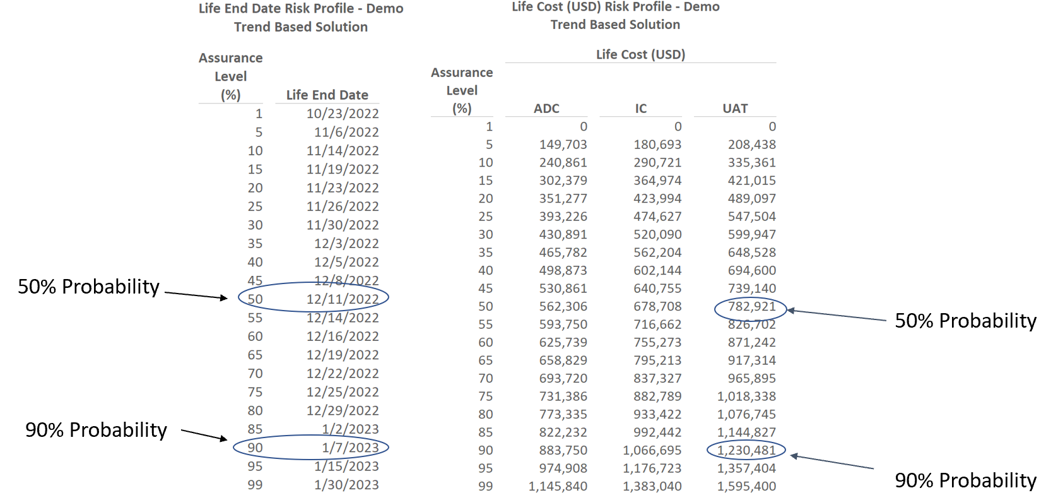The width and height of the screenshot is (1046, 500).
Task: Click the circled 12/11/2022 life end date
Action: point(342,298)
